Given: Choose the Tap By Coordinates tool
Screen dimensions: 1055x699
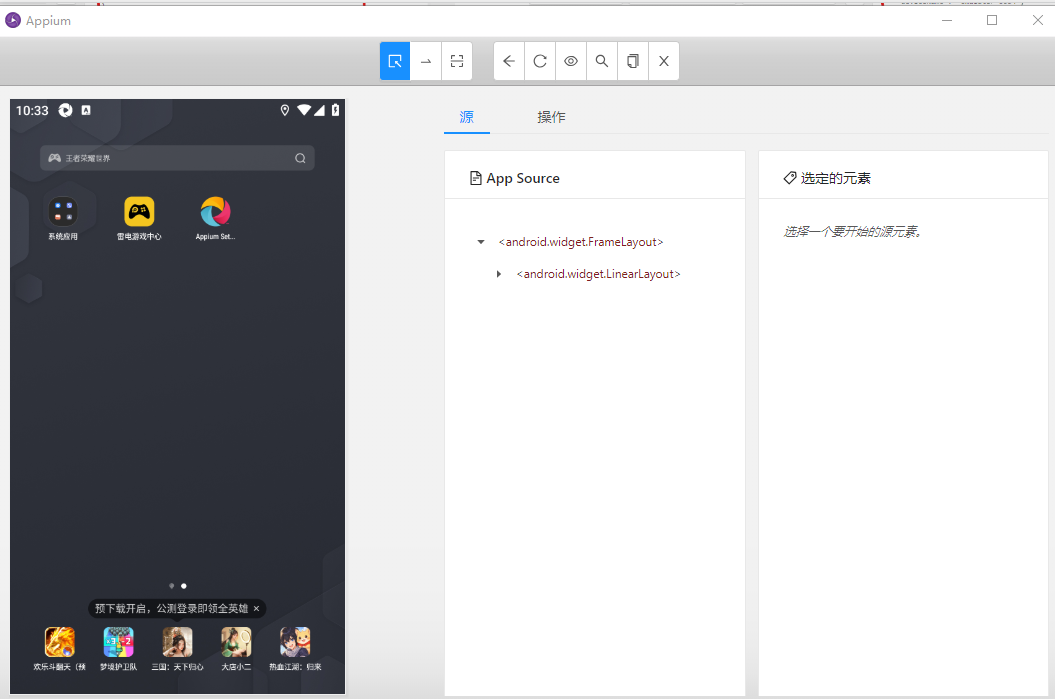Looking at the screenshot, I should [457, 61].
